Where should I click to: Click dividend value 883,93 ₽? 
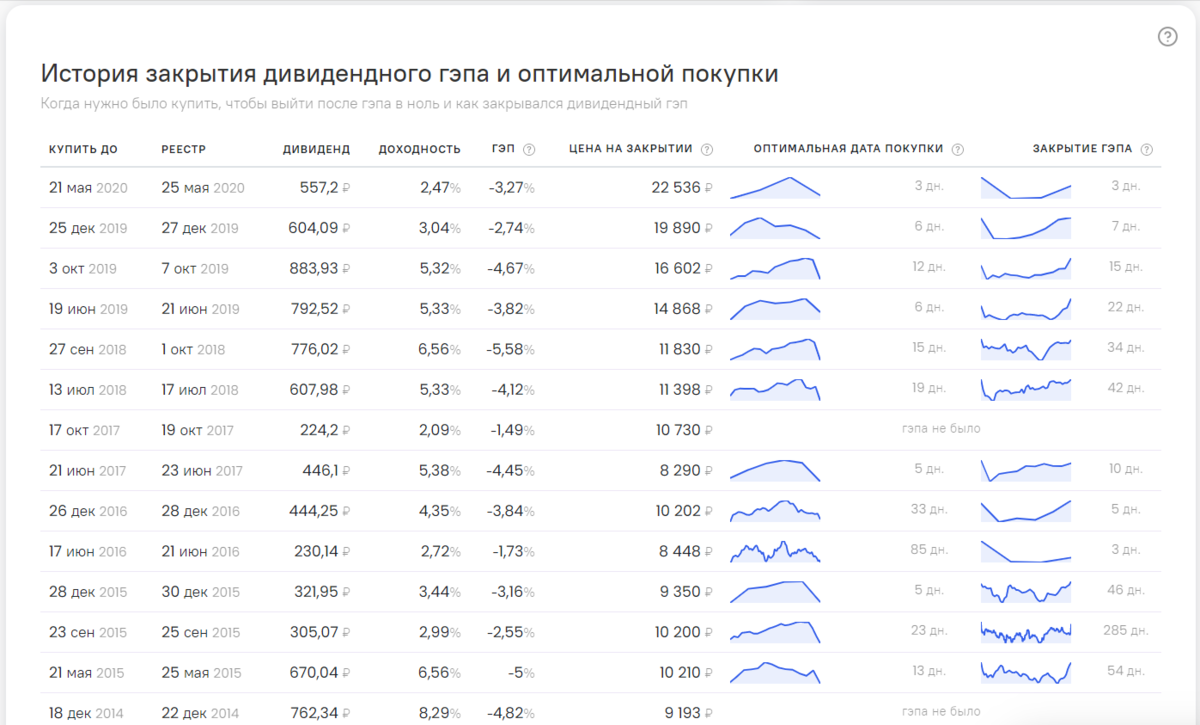point(319,269)
